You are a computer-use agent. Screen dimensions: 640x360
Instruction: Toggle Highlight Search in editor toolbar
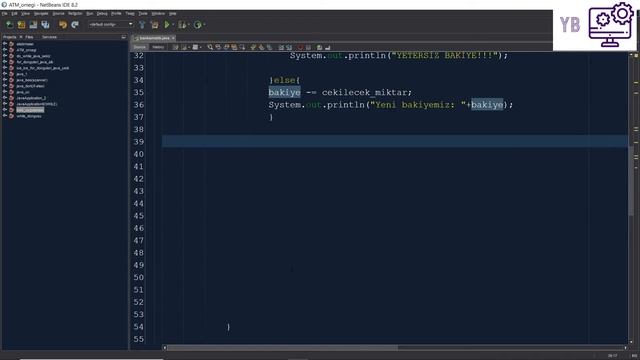pyautogui.click(x=234, y=47)
